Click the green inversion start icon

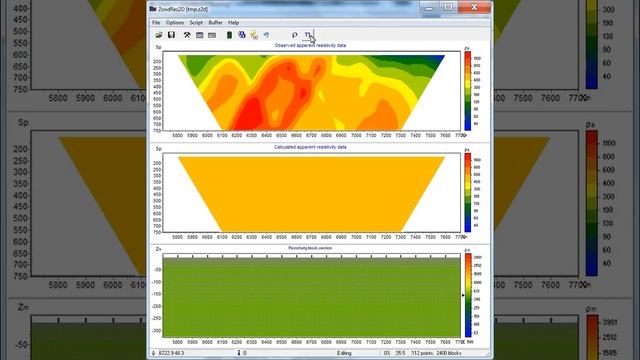229,35
